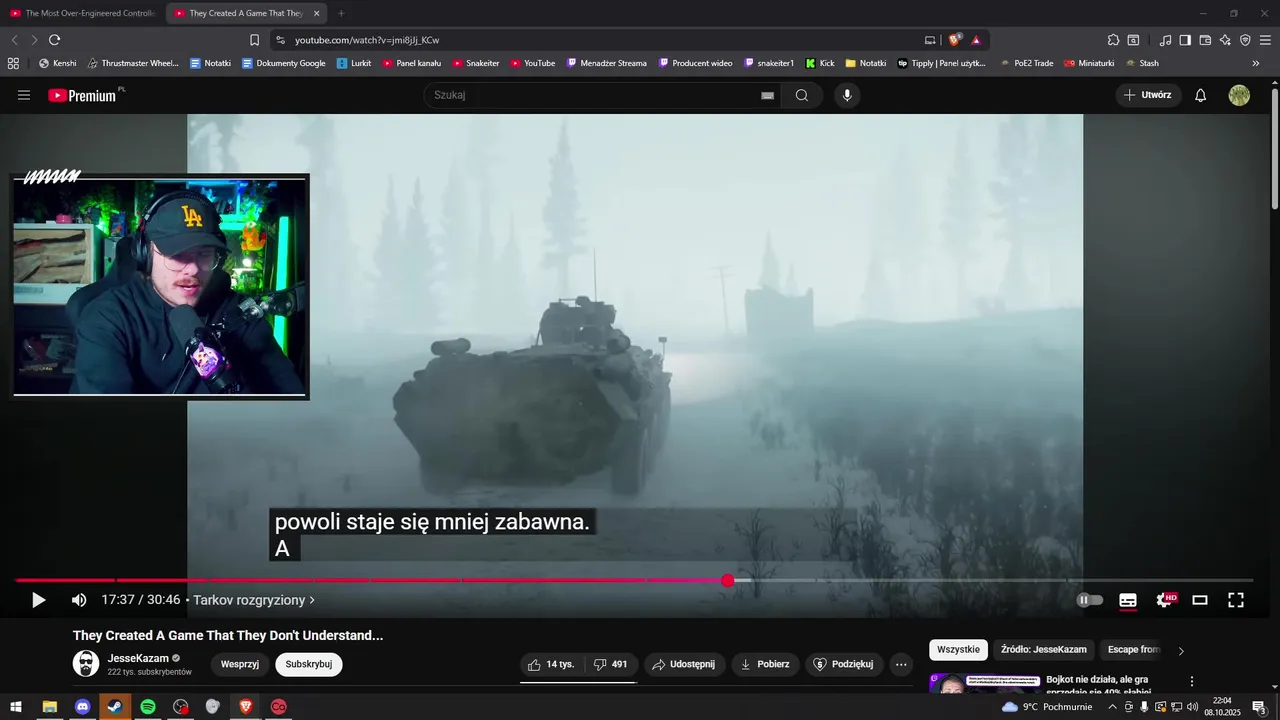Click the youtube.com address bar URL
Image resolution: width=1280 pixels, height=720 pixels.
(x=367, y=40)
